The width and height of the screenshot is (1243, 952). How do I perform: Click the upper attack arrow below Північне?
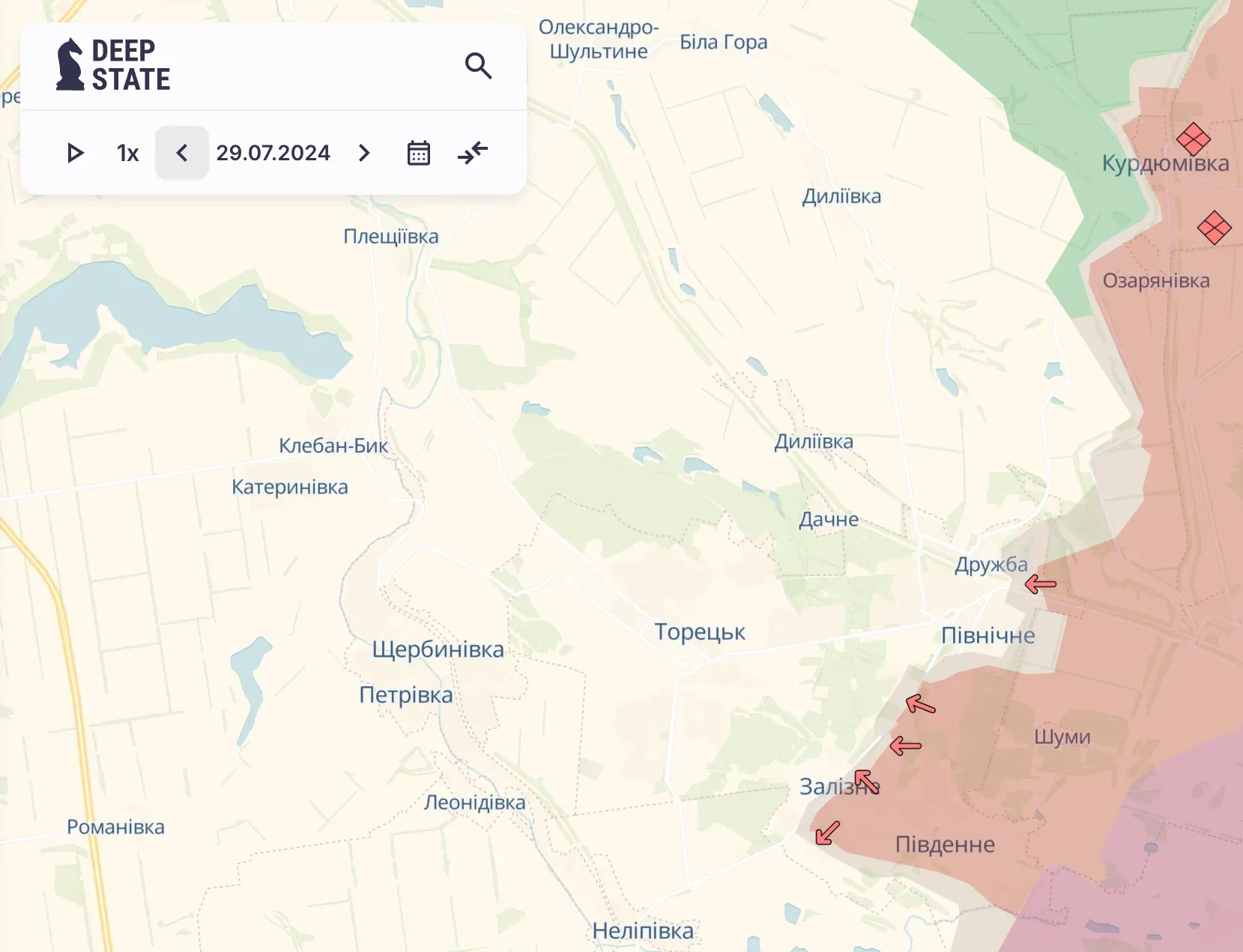920,704
